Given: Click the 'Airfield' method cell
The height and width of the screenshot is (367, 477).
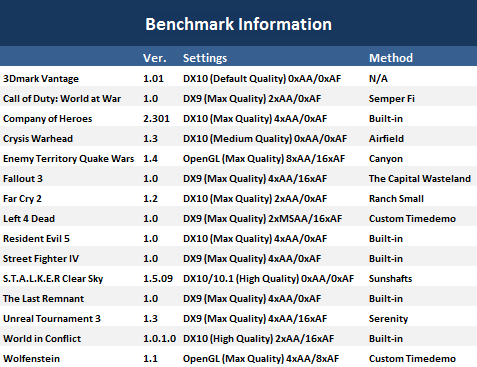Looking at the screenshot, I should click(386, 139).
